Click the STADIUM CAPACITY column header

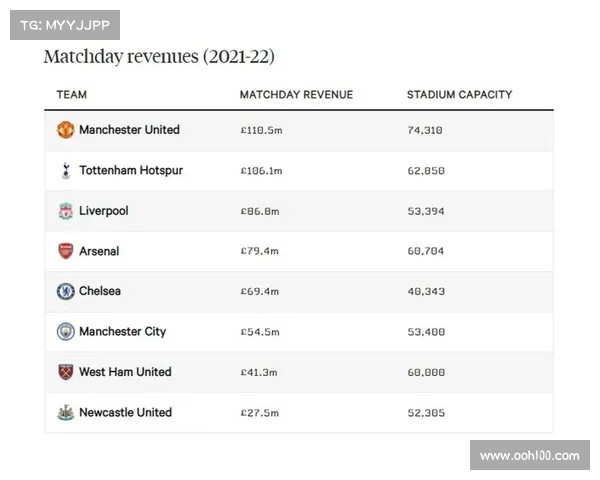[459, 95]
